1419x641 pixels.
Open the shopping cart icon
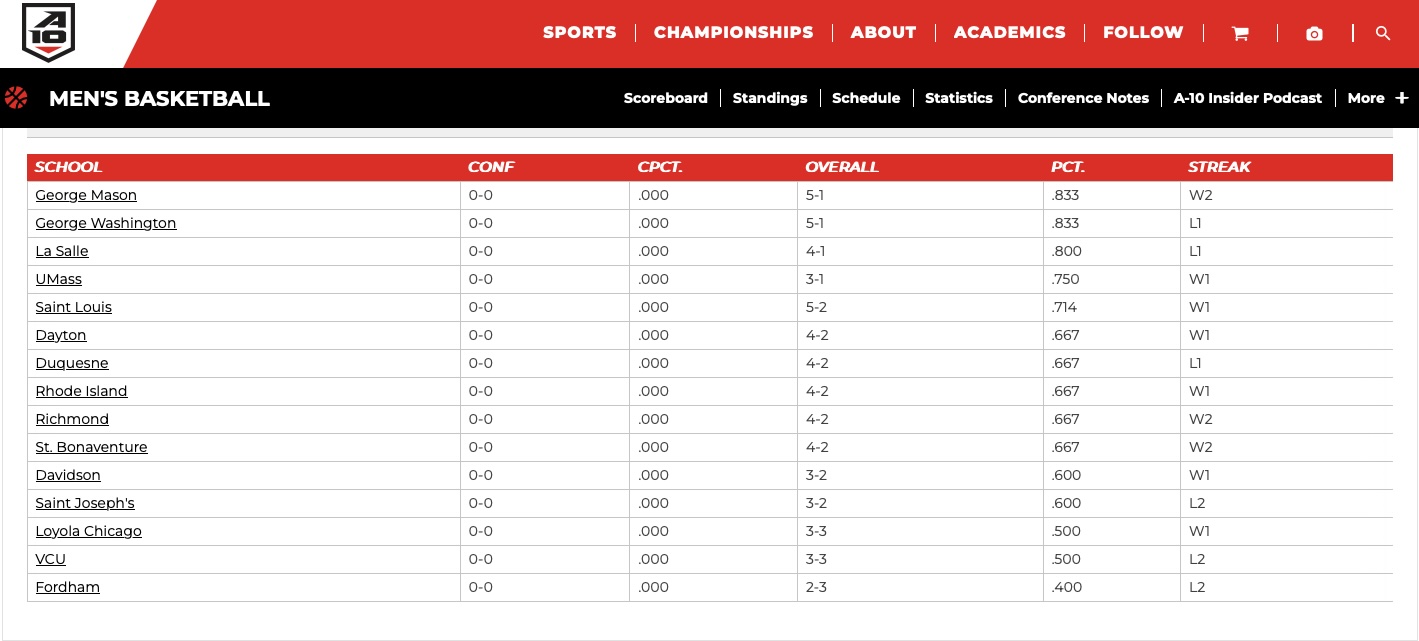click(1240, 33)
